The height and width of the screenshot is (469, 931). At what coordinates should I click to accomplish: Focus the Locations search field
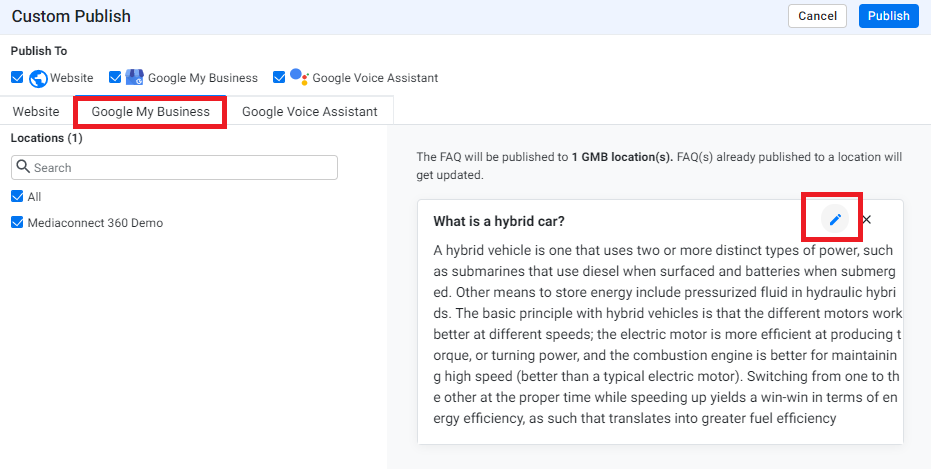(175, 167)
